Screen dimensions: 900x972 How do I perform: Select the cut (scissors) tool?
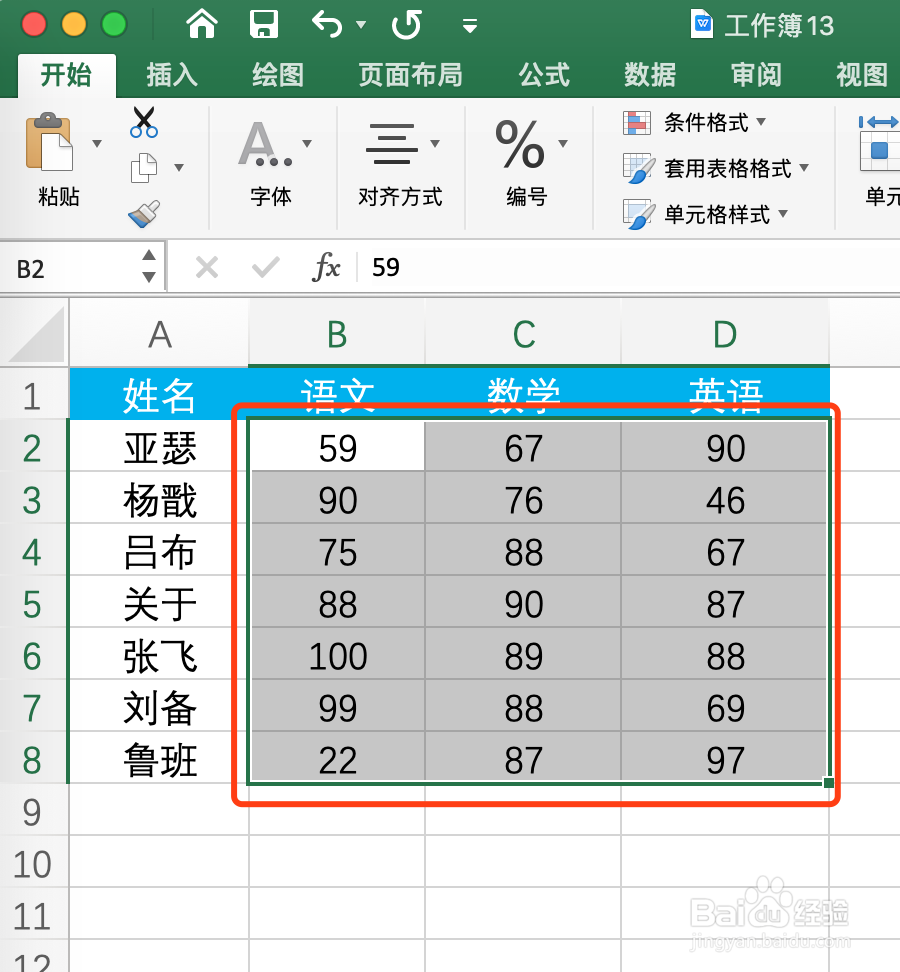click(143, 121)
